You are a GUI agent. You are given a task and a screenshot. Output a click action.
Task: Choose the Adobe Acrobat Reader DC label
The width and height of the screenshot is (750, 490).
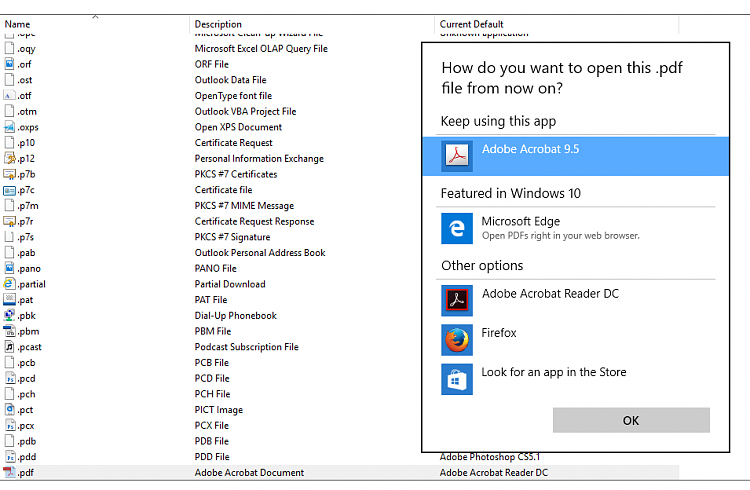[550, 293]
